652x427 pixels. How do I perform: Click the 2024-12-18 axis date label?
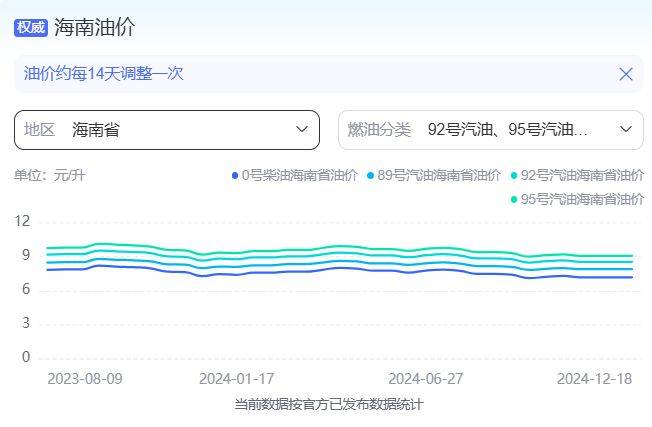(x=594, y=379)
